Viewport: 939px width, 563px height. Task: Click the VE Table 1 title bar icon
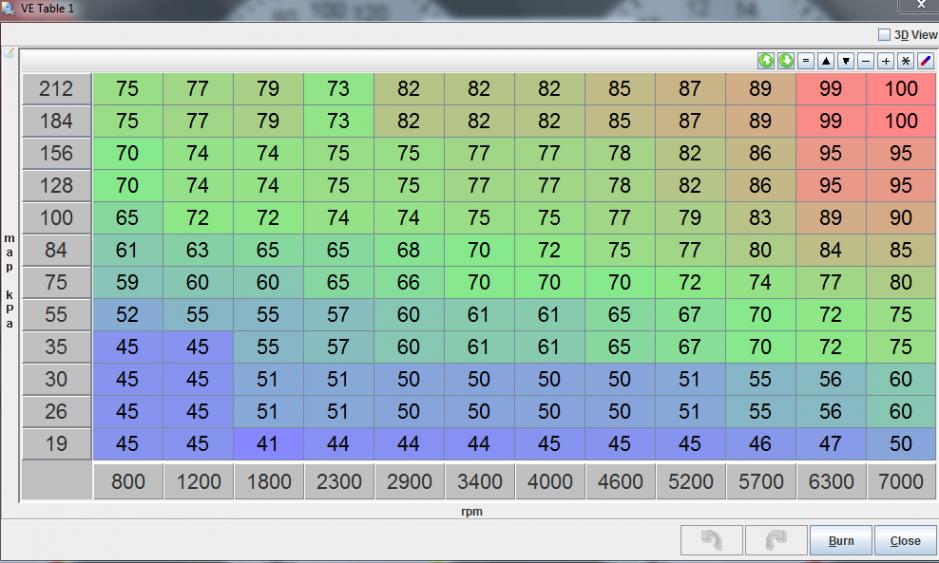click(8, 8)
